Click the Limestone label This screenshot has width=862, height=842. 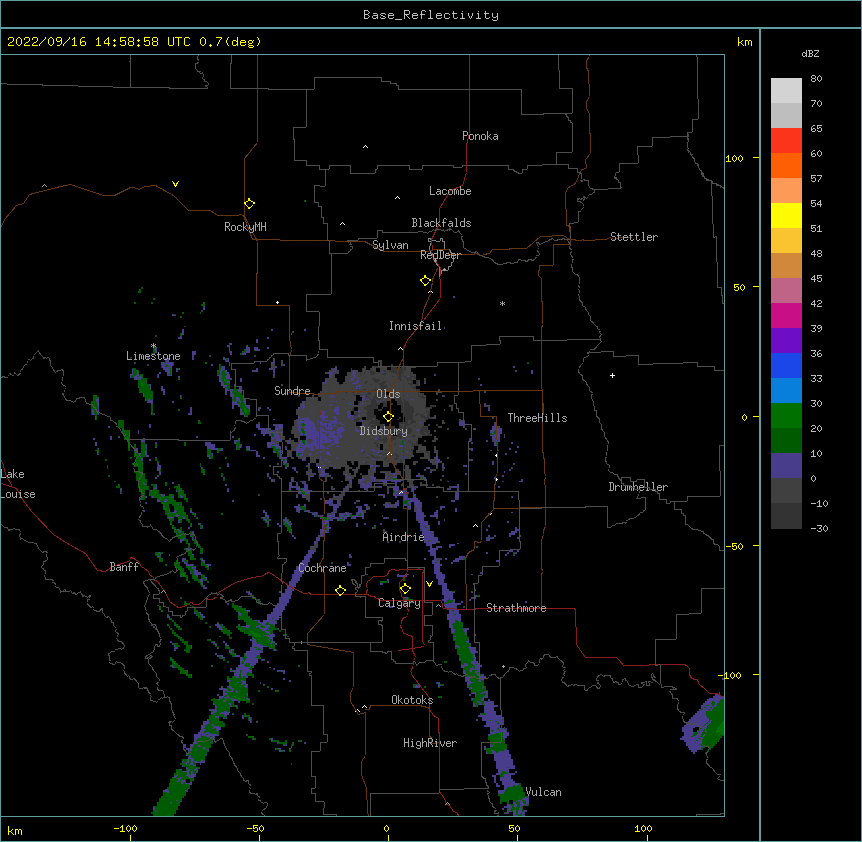153,356
